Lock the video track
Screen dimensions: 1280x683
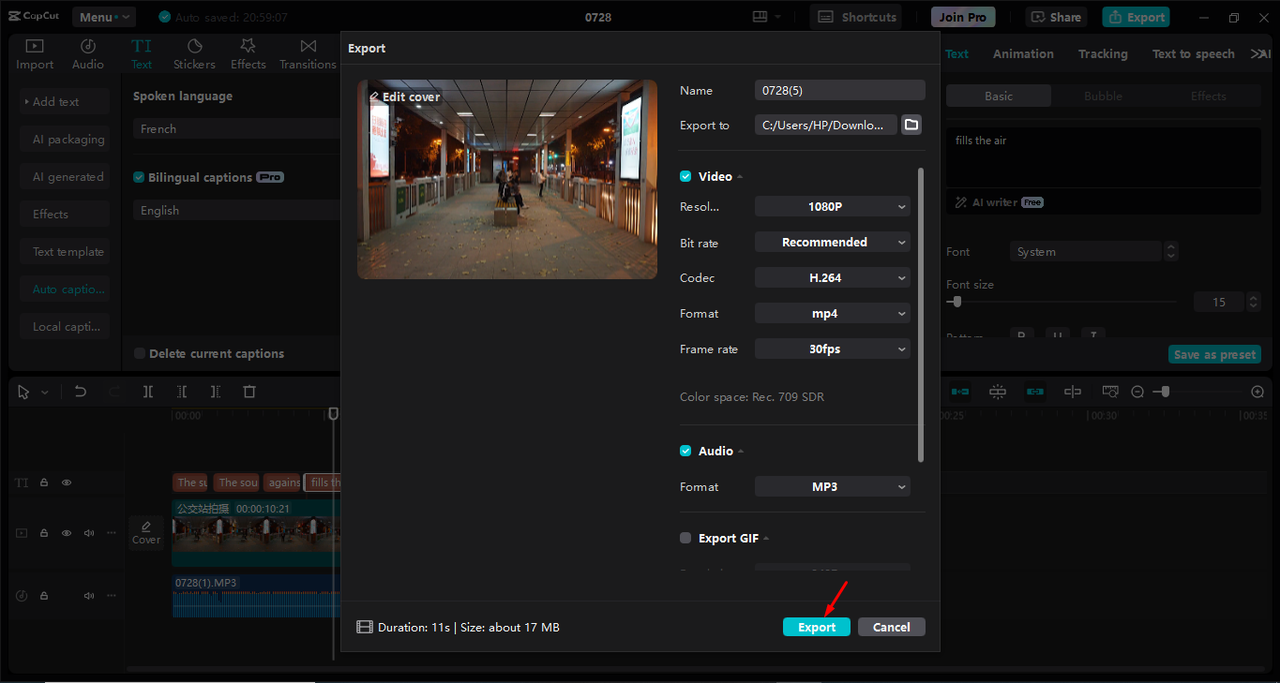(44, 533)
